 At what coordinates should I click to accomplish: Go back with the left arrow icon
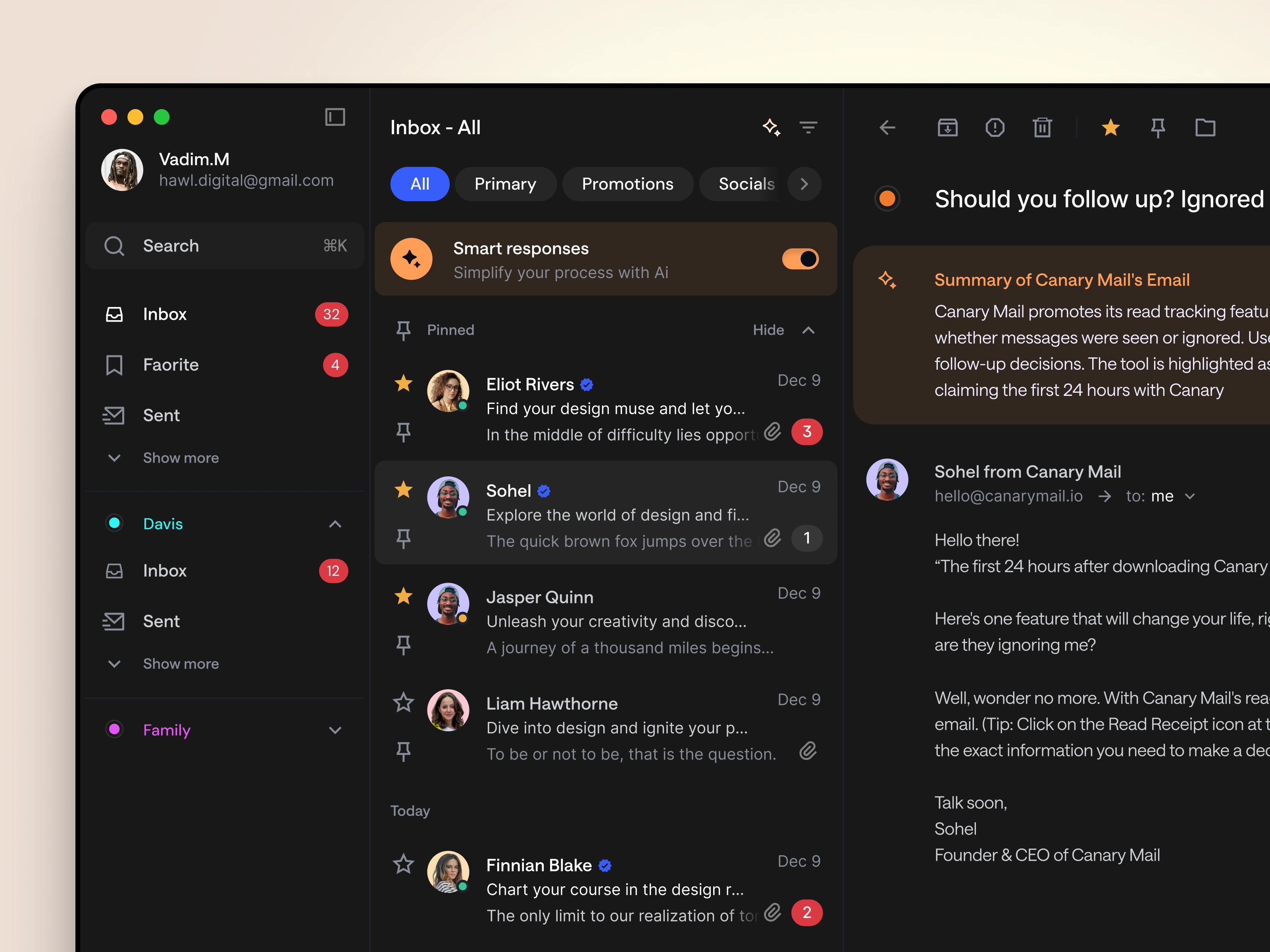[888, 127]
